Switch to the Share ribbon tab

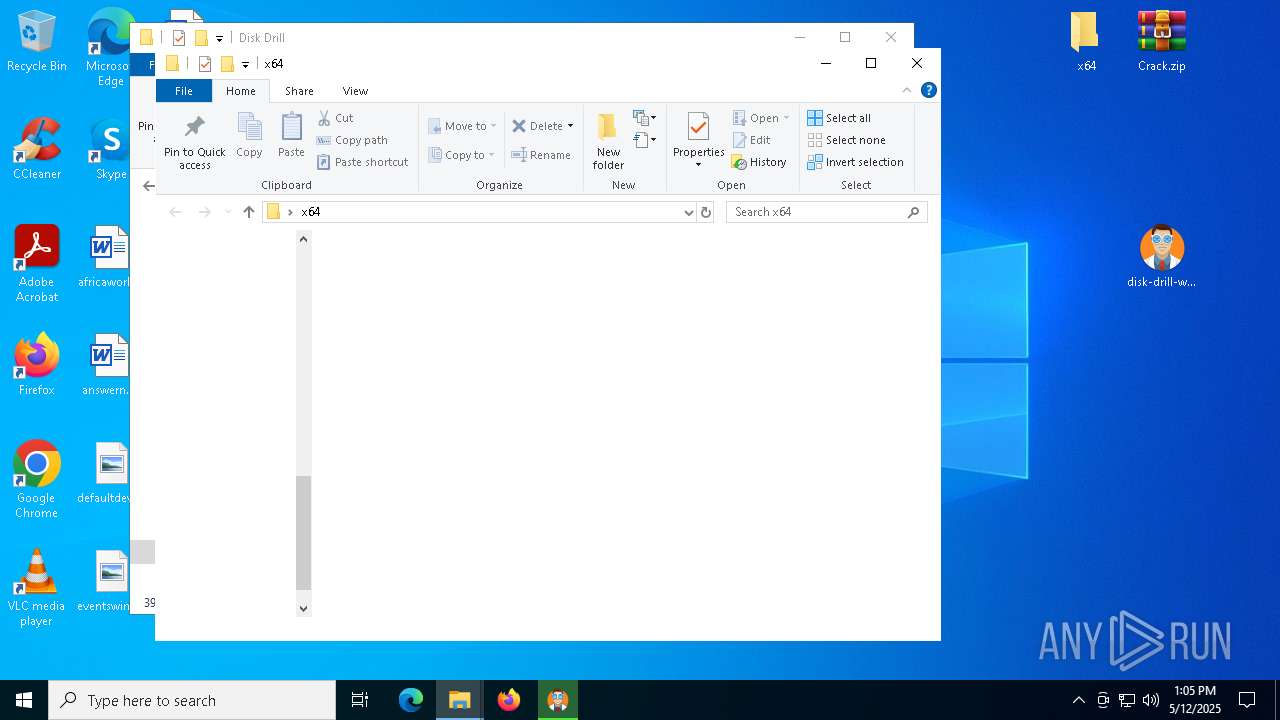pos(299,91)
